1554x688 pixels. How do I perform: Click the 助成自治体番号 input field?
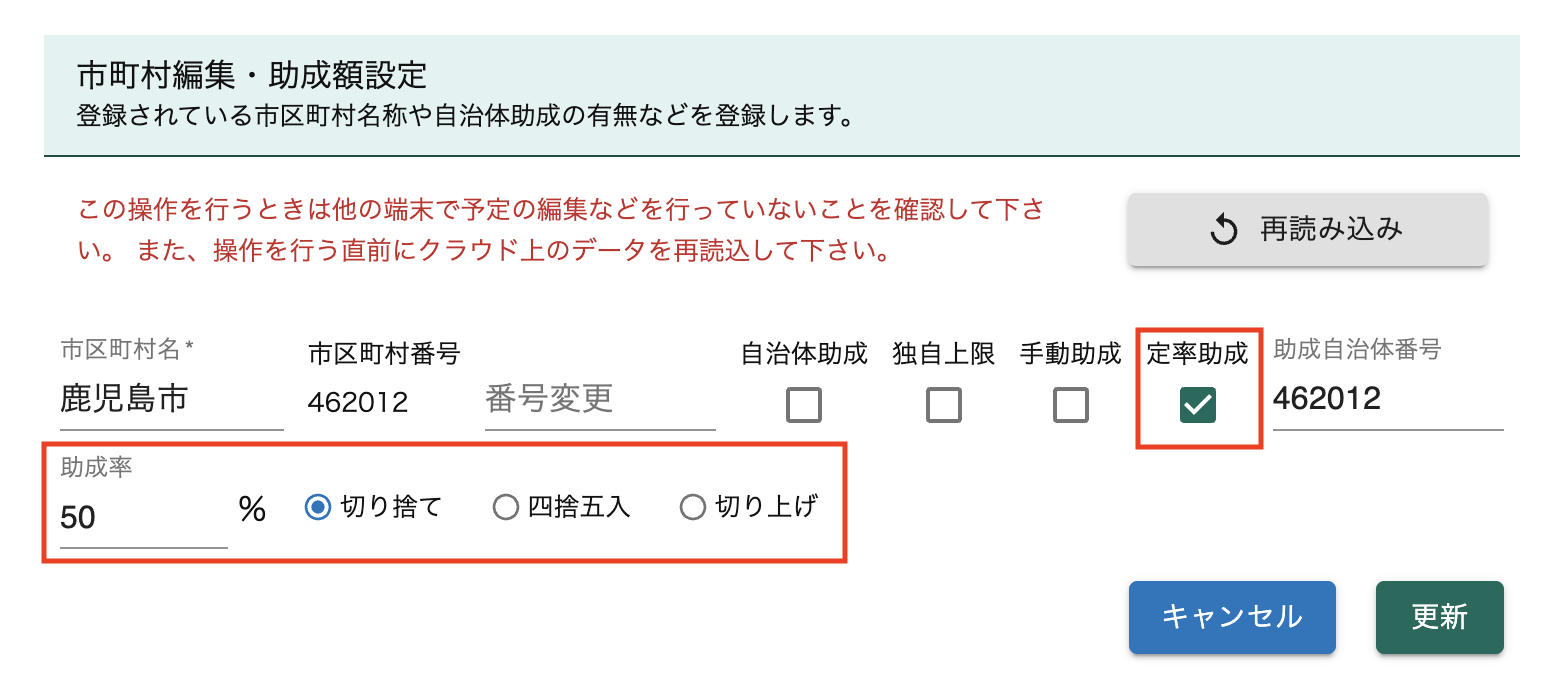[x=1387, y=399]
